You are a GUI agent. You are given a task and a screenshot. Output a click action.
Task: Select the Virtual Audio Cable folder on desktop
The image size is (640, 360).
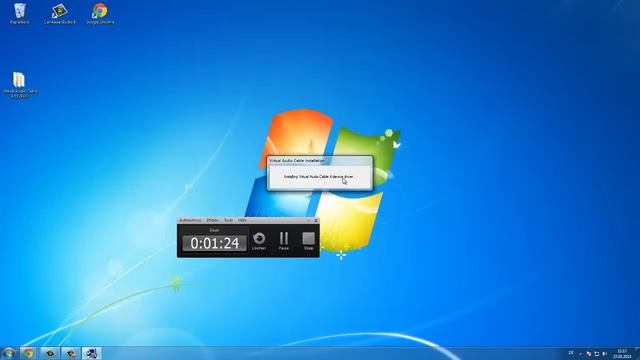[19, 84]
